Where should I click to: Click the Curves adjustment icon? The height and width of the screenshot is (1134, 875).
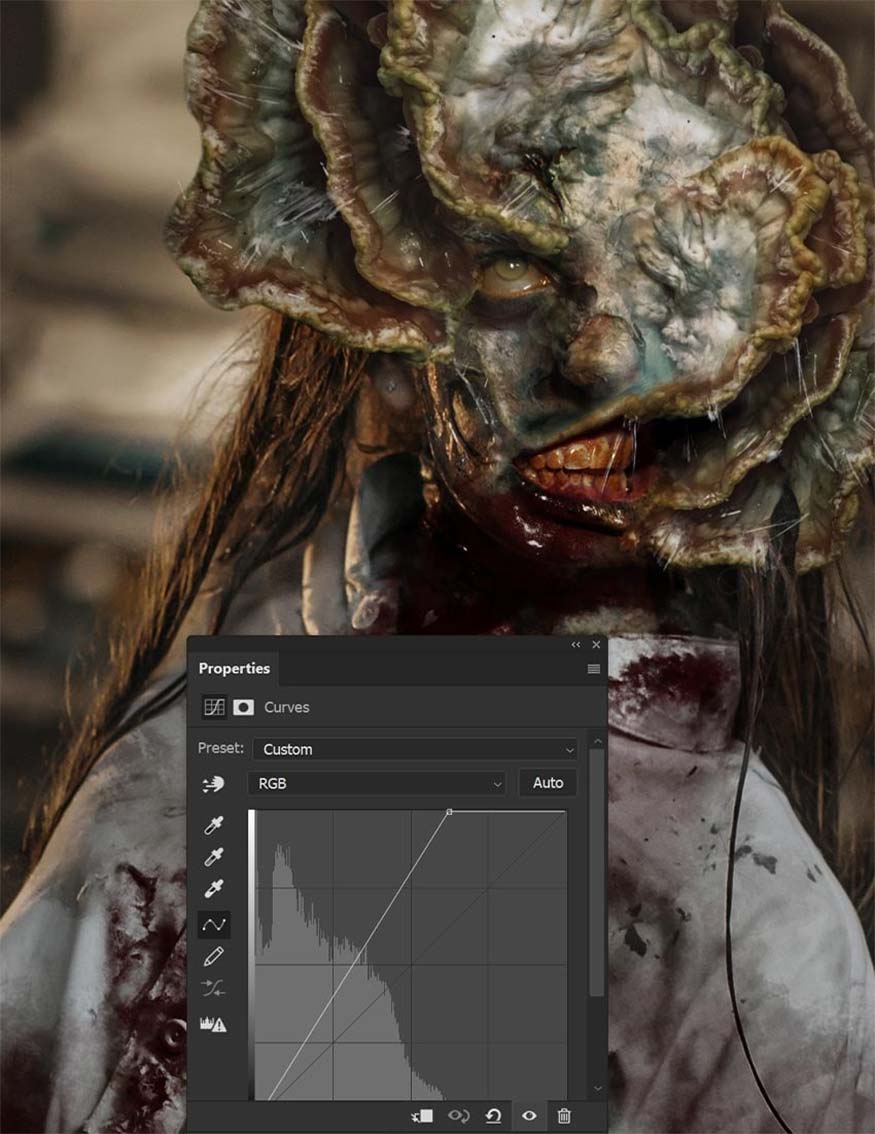pos(214,707)
